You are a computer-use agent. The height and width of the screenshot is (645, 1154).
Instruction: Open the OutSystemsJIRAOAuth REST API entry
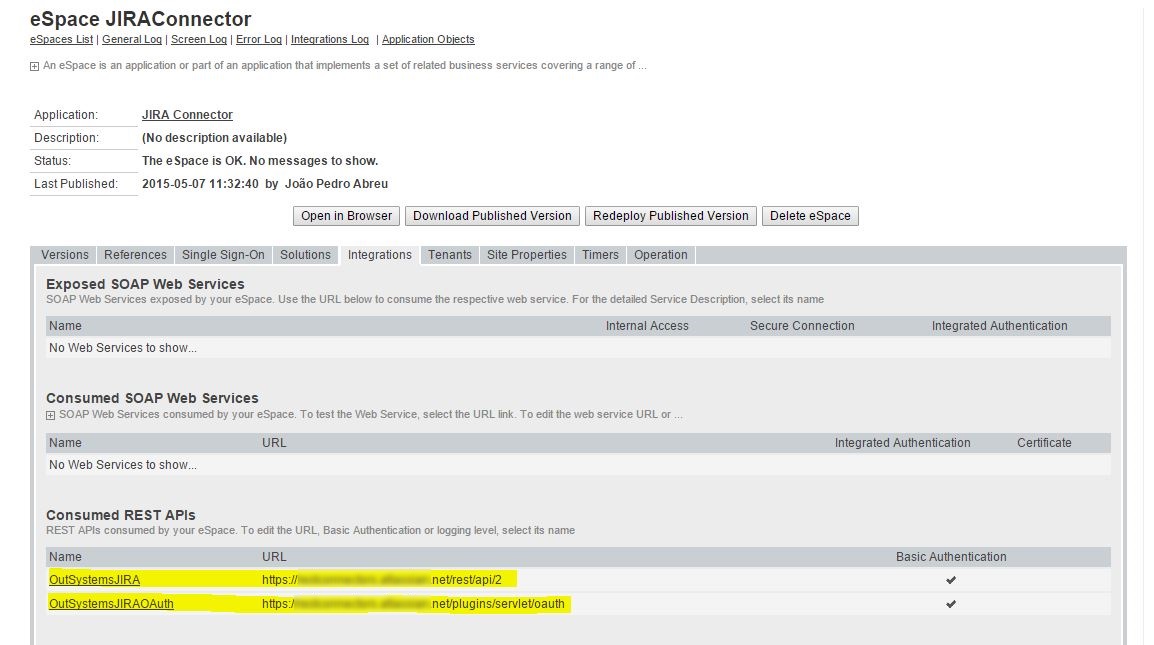(x=111, y=604)
